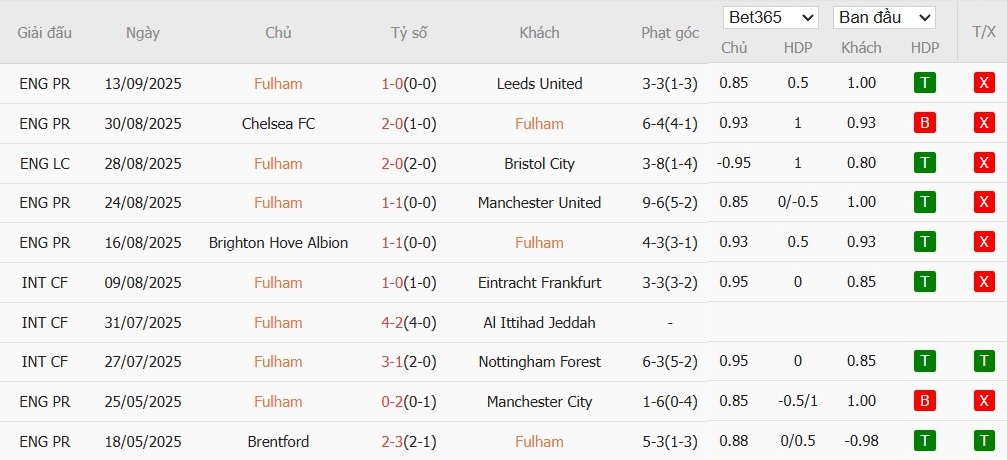Open the Leeds United team link

pyautogui.click(x=539, y=84)
